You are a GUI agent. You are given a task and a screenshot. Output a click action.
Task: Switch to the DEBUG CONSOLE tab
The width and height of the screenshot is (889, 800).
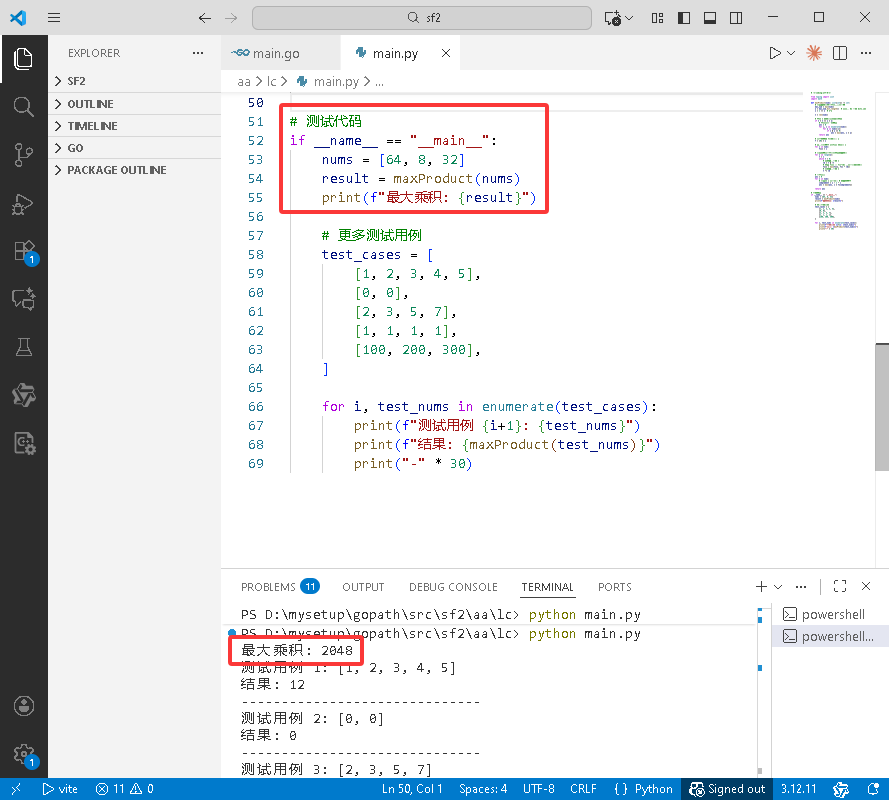point(453,587)
